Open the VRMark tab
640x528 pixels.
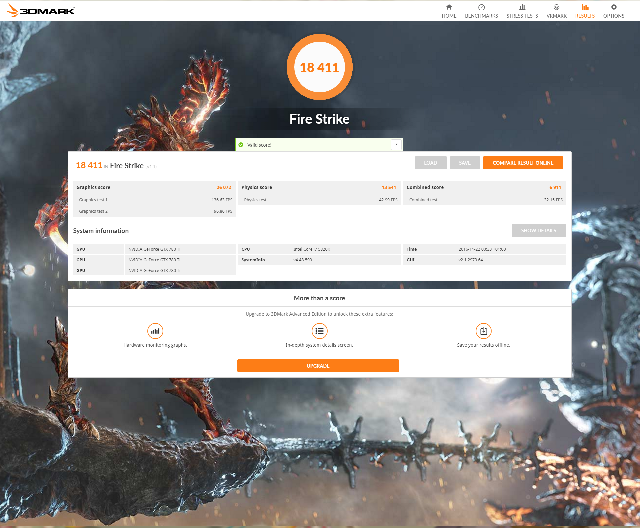click(557, 11)
